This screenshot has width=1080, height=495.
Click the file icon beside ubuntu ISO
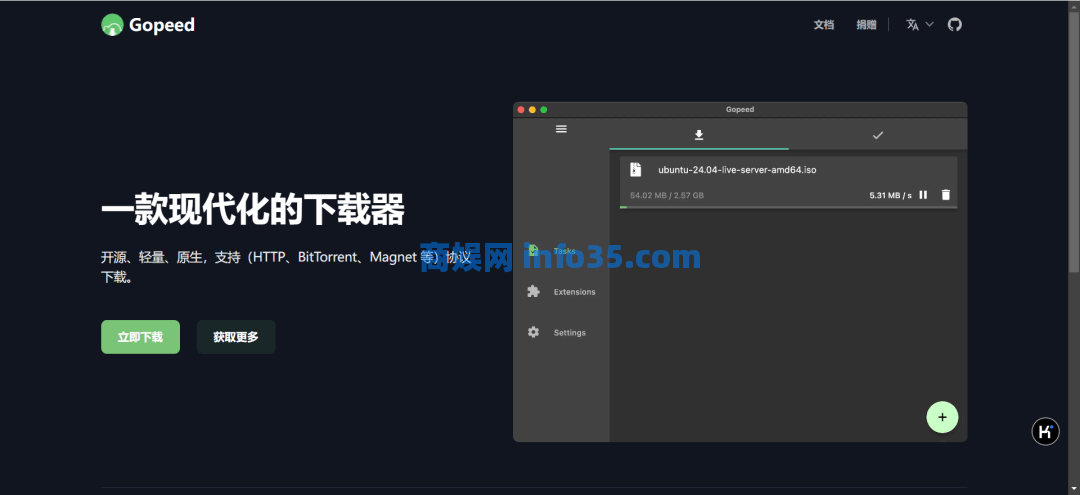click(635, 170)
